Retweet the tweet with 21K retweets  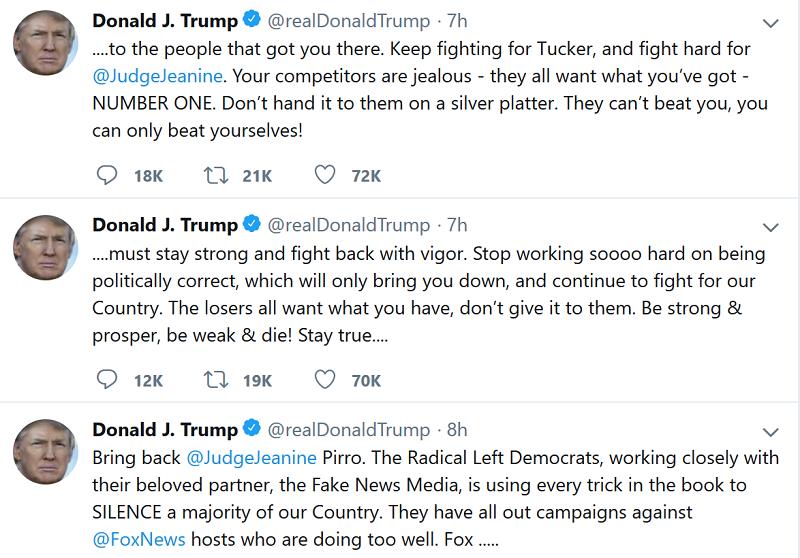tap(214, 176)
